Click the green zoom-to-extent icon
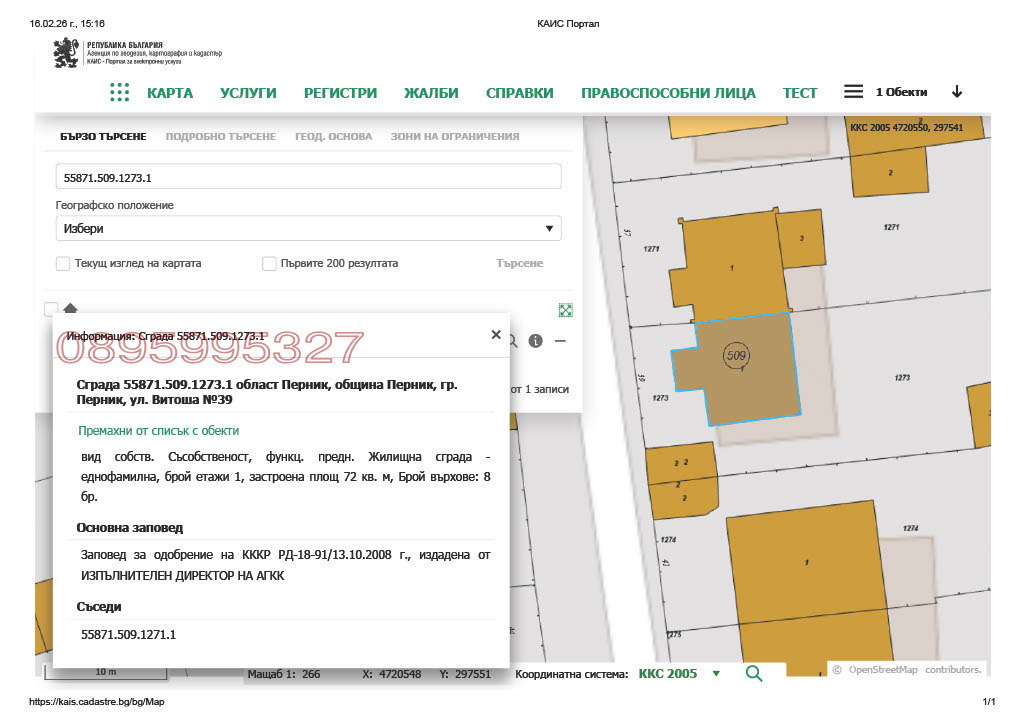 tap(566, 310)
